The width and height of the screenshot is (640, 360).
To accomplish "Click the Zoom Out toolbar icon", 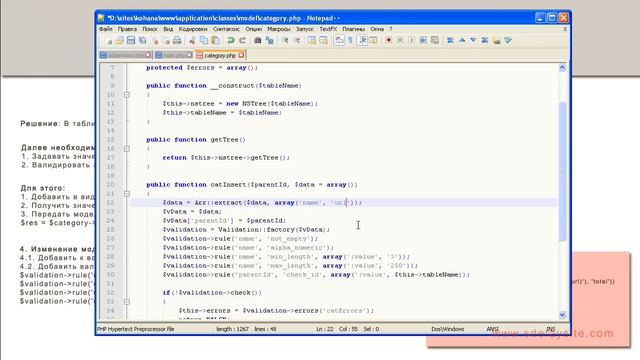I will pyautogui.click(x=297, y=40).
